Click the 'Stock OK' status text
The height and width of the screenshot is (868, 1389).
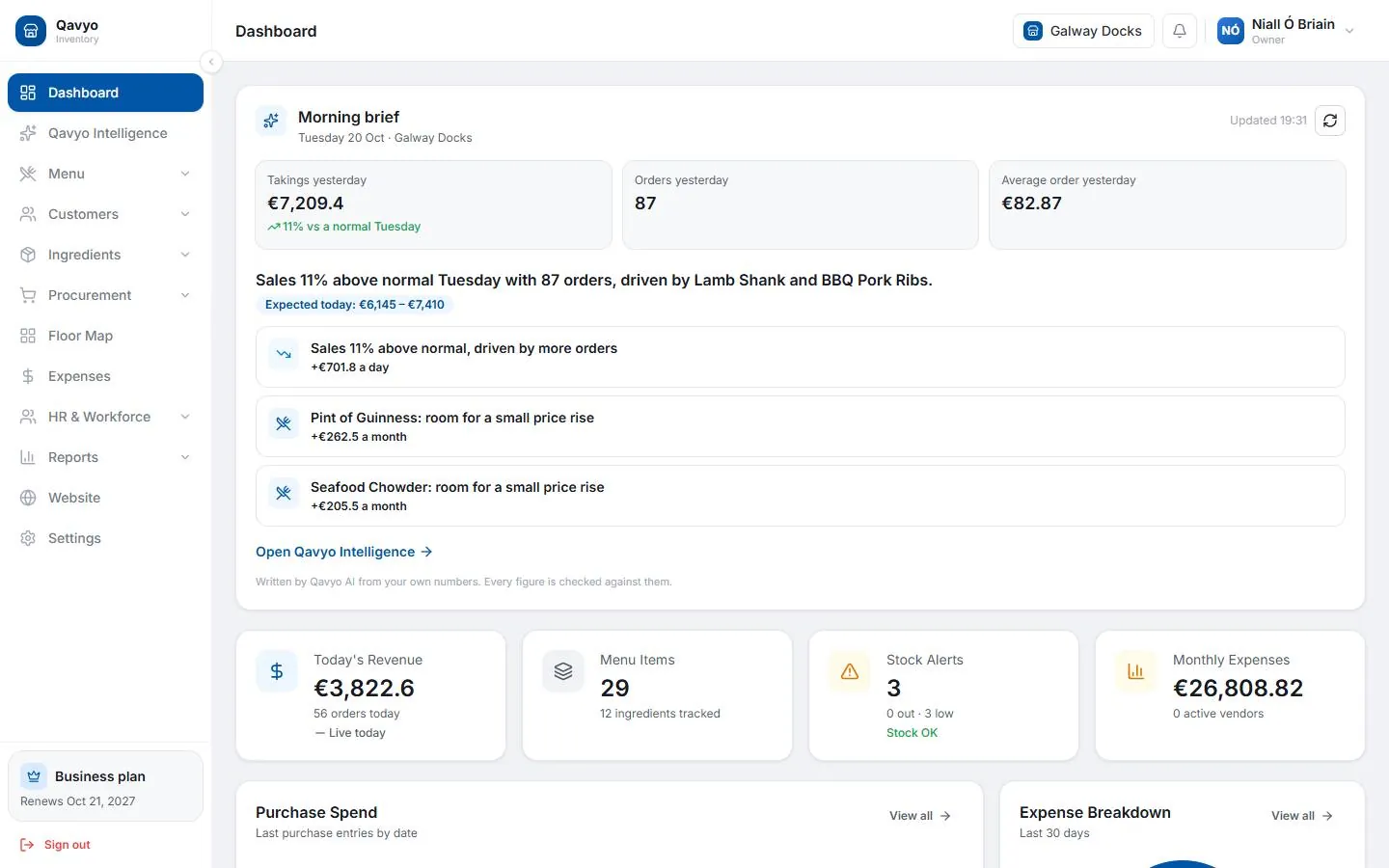(912, 733)
